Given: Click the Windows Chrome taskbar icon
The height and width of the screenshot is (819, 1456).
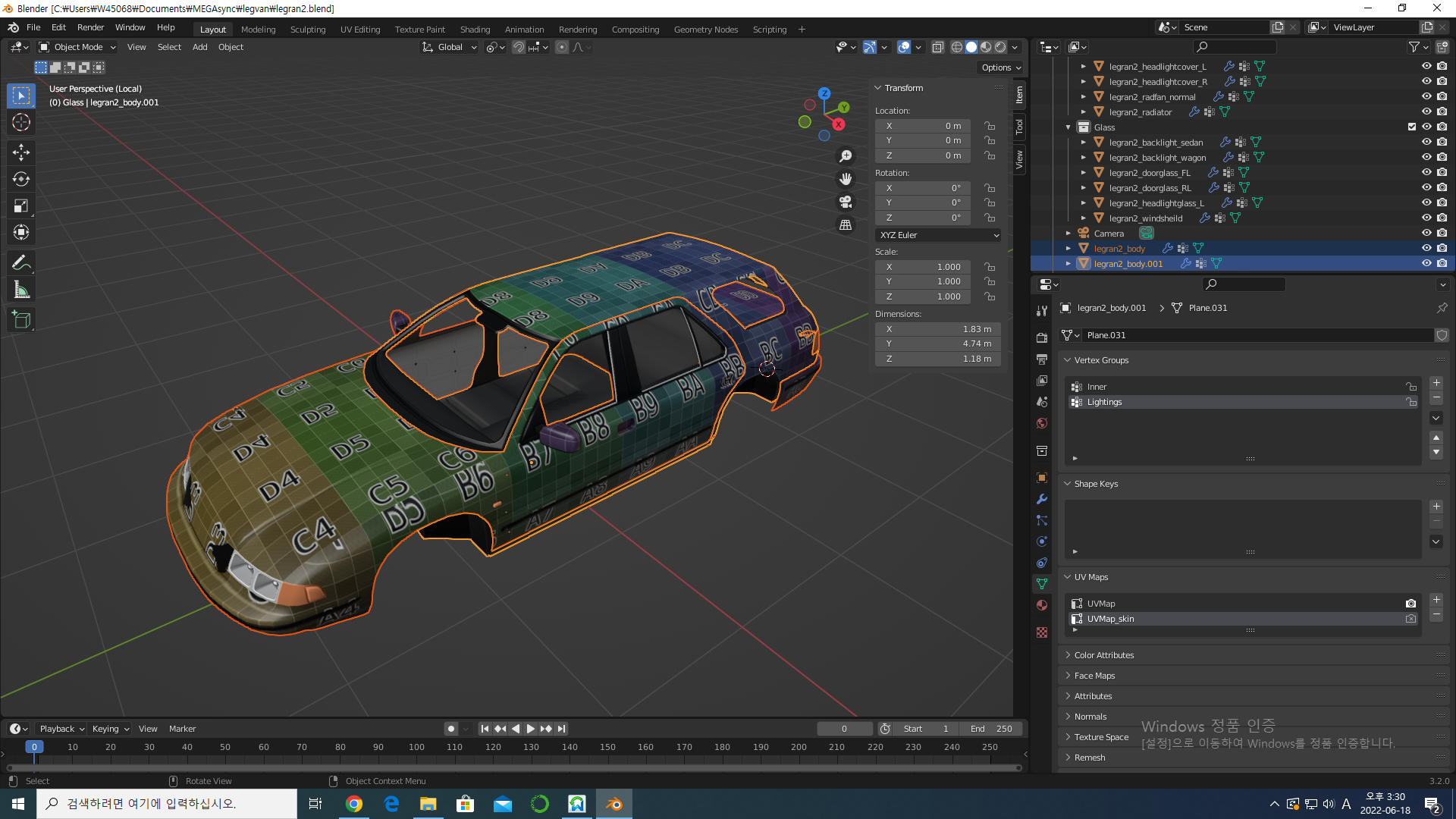Looking at the screenshot, I should click(x=354, y=804).
